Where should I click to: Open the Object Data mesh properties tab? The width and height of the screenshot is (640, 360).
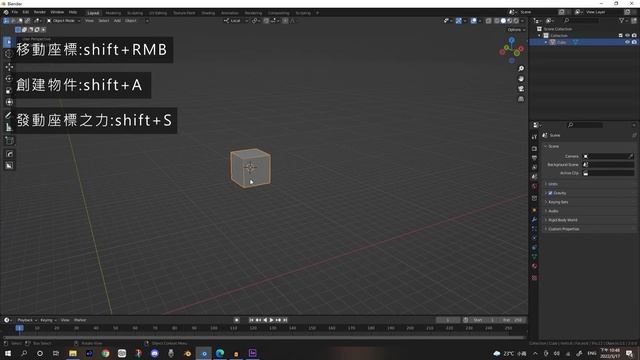click(x=534, y=256)
